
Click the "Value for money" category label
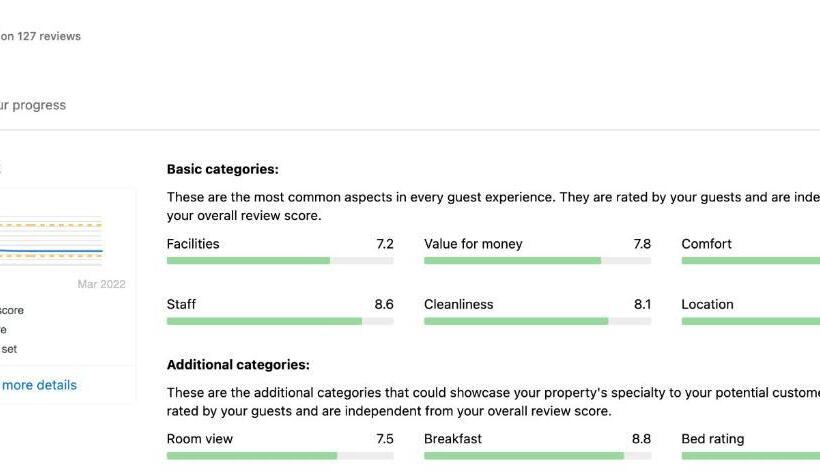coord(473,244)
